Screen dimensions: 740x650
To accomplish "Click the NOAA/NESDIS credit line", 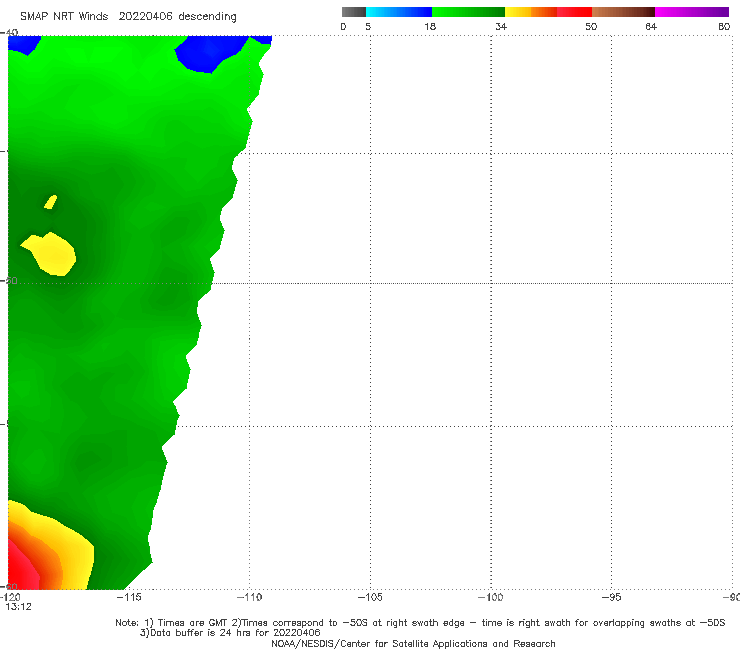I will (x=413, y=643).
